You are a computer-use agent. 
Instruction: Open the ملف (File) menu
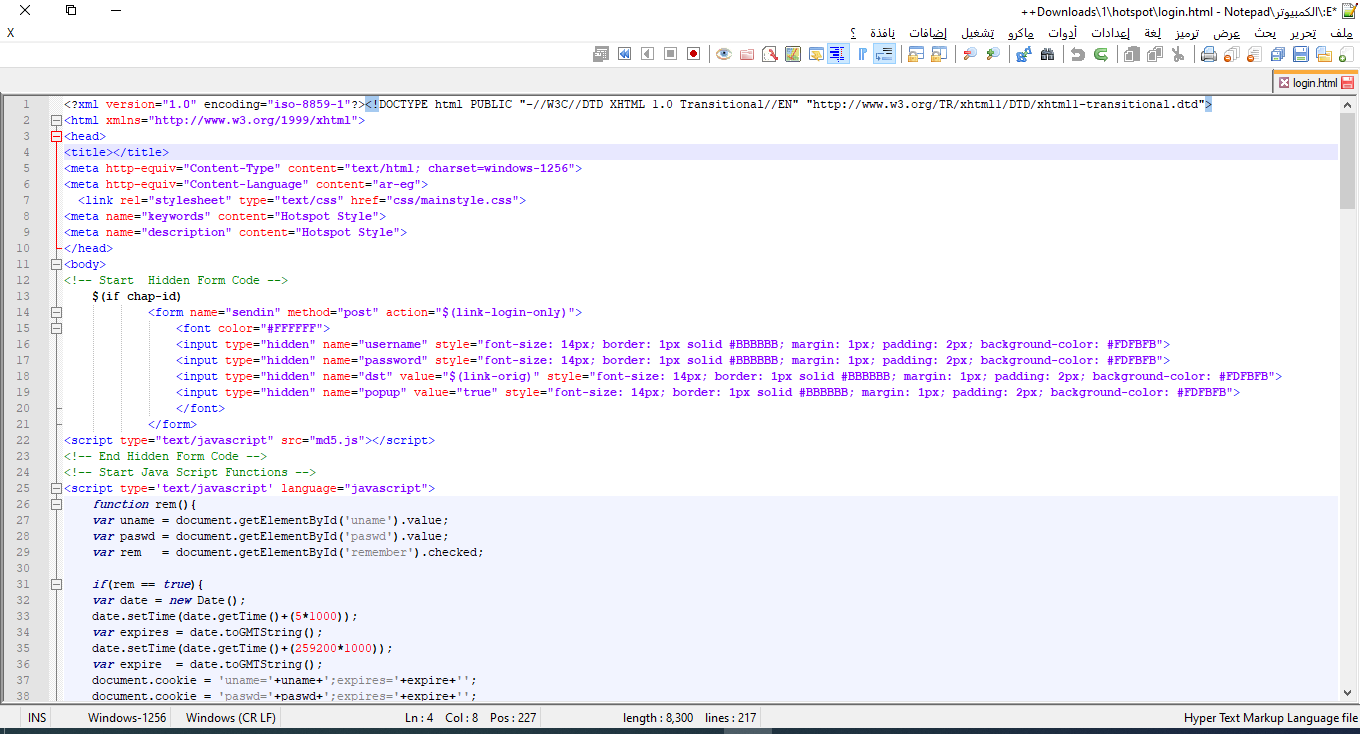(1341, 33)
